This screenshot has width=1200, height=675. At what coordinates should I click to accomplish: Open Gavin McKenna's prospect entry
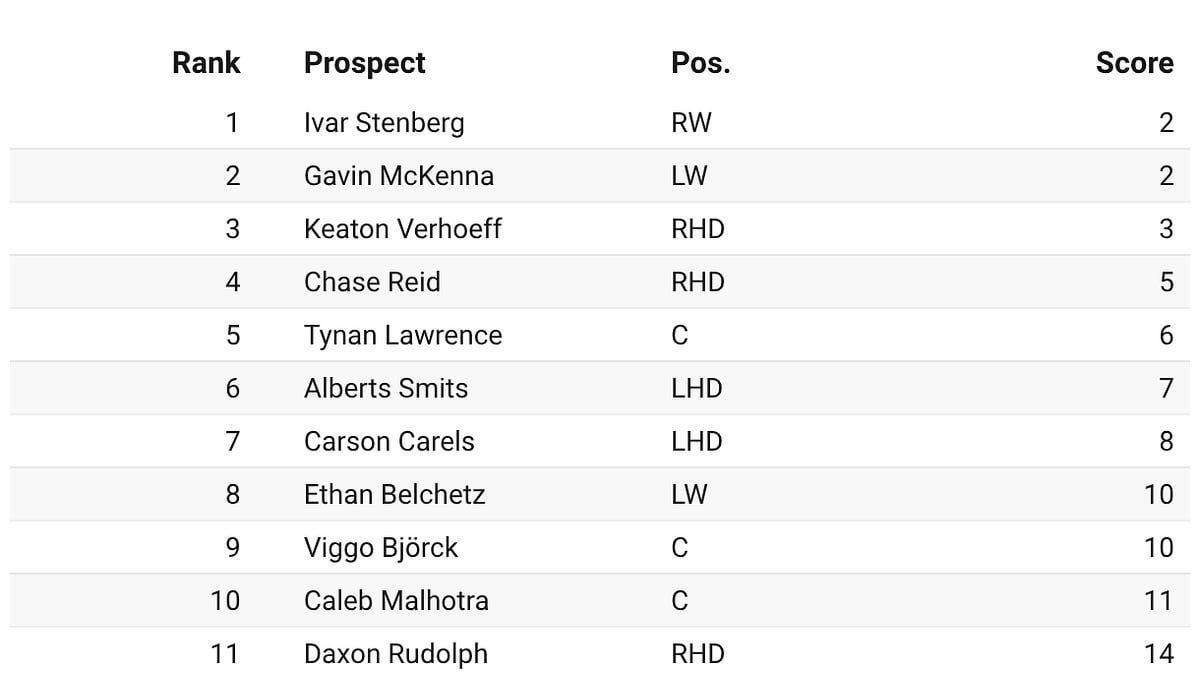398,176
